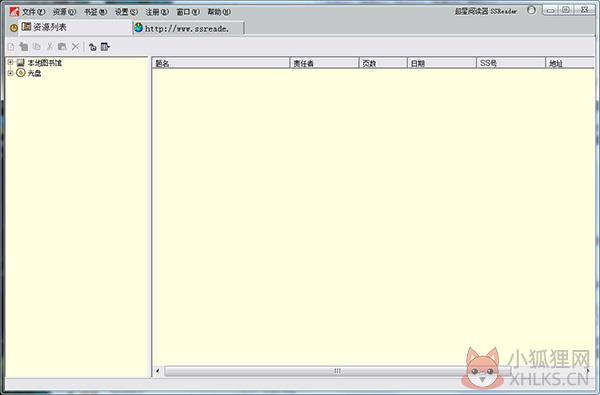
Task: Switch to the http://www.ssreade. tab
Action: (188, 28)
